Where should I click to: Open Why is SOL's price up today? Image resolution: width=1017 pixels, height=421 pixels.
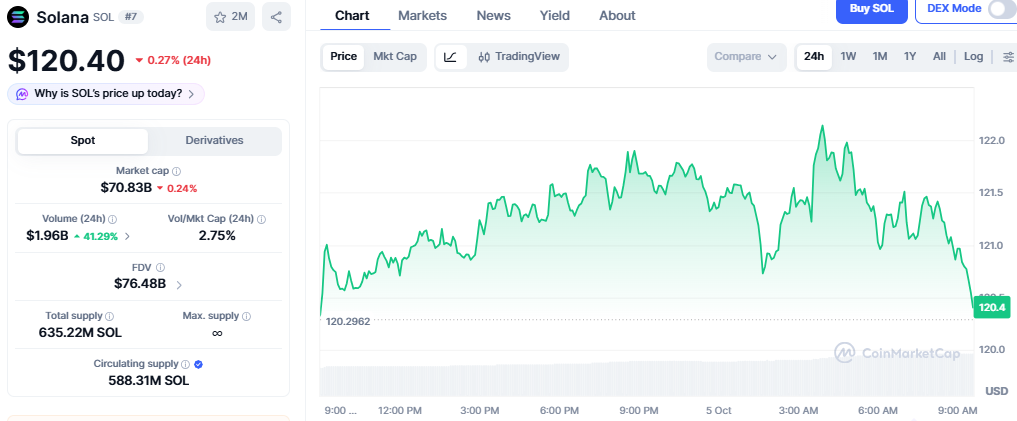coord(106,94)
